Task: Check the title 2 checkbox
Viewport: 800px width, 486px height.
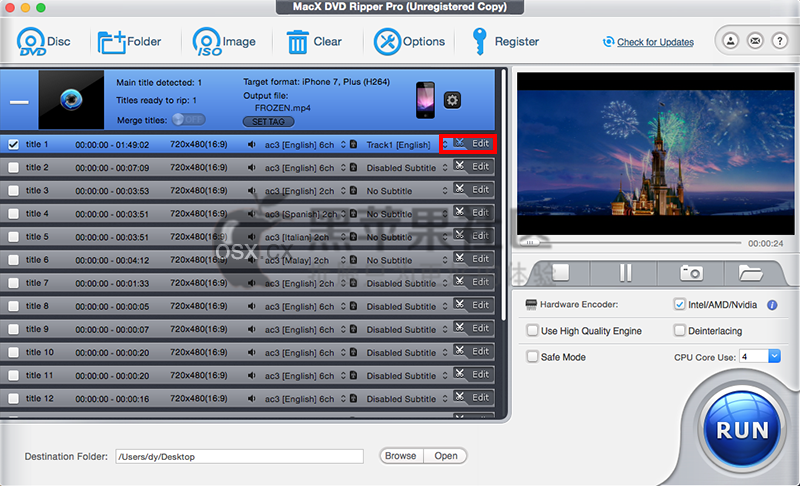Action: point(14,167)
